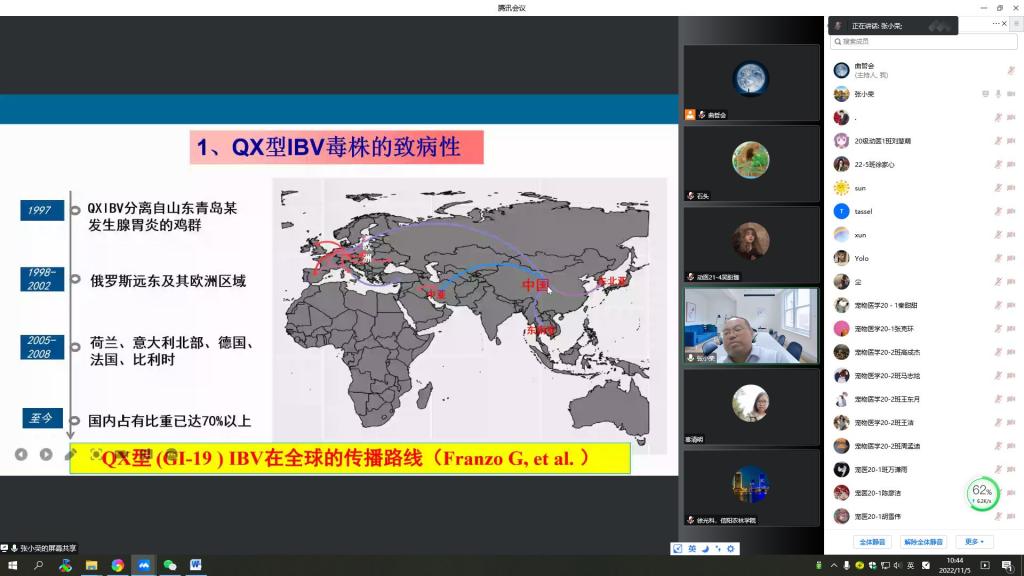Open the three-dots menu atop participants panel
Screen dimensions: 1024x576
pyautogui.click(x=996, y=23)
